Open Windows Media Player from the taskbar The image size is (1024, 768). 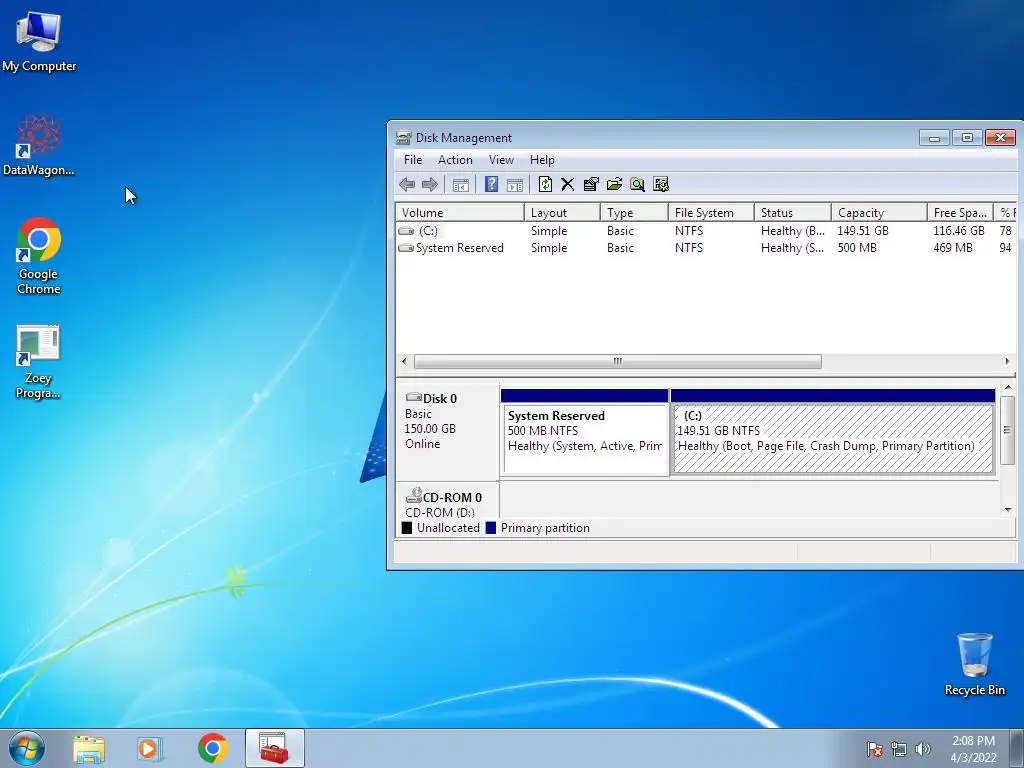tap(150, 749)
